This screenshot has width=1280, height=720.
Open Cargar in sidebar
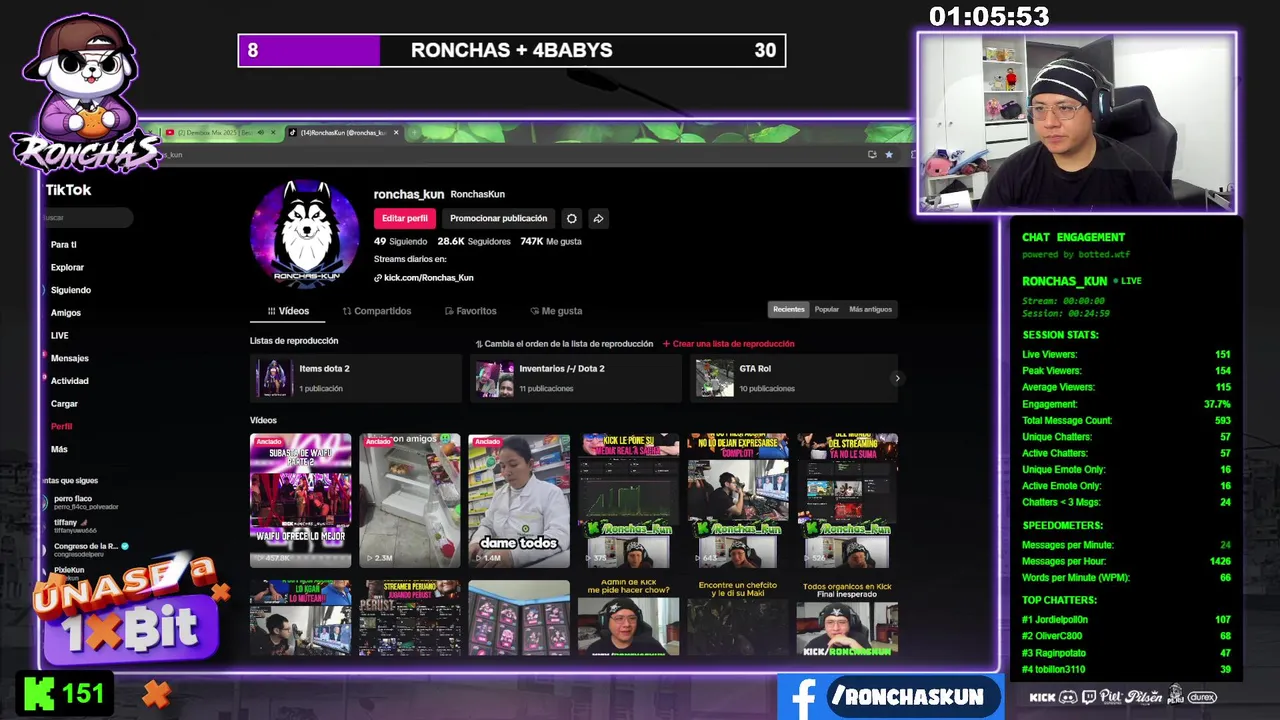coord(64,404)
